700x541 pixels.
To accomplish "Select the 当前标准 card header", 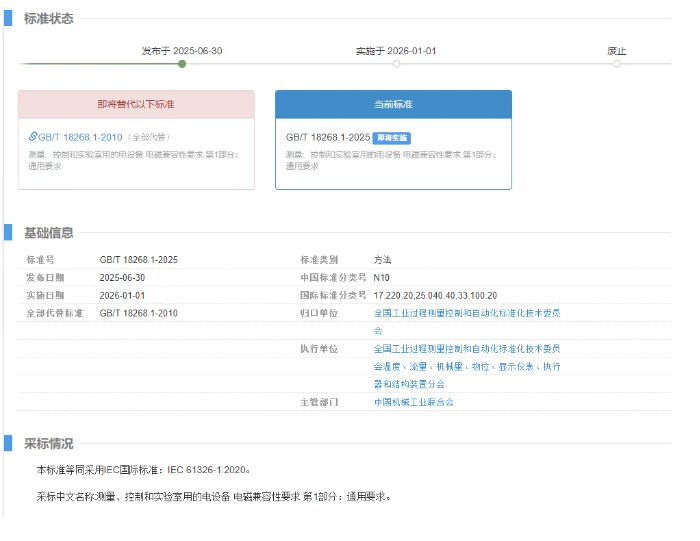I will click(x=393, y=104).
